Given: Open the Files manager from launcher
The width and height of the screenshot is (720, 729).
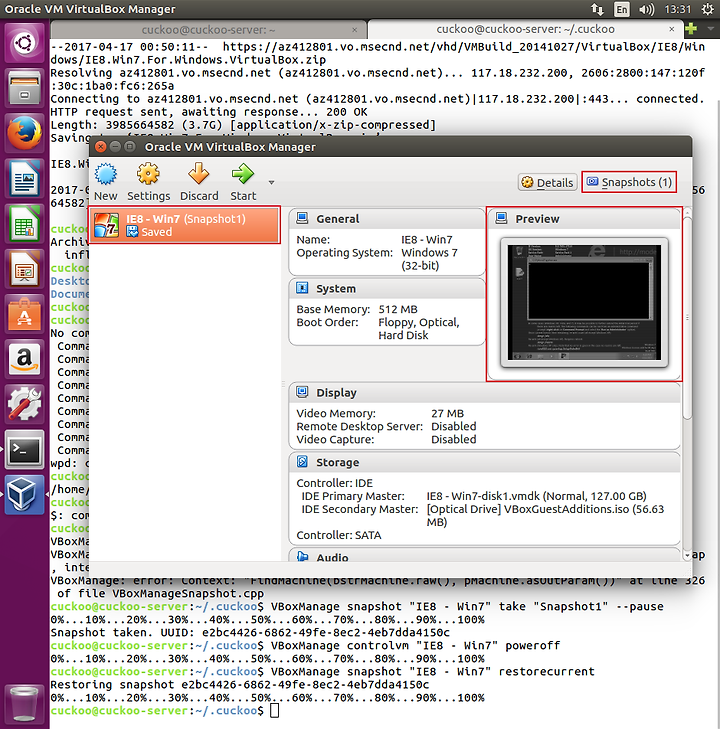Looking at the screenshot, I should (x=24, y=88).
